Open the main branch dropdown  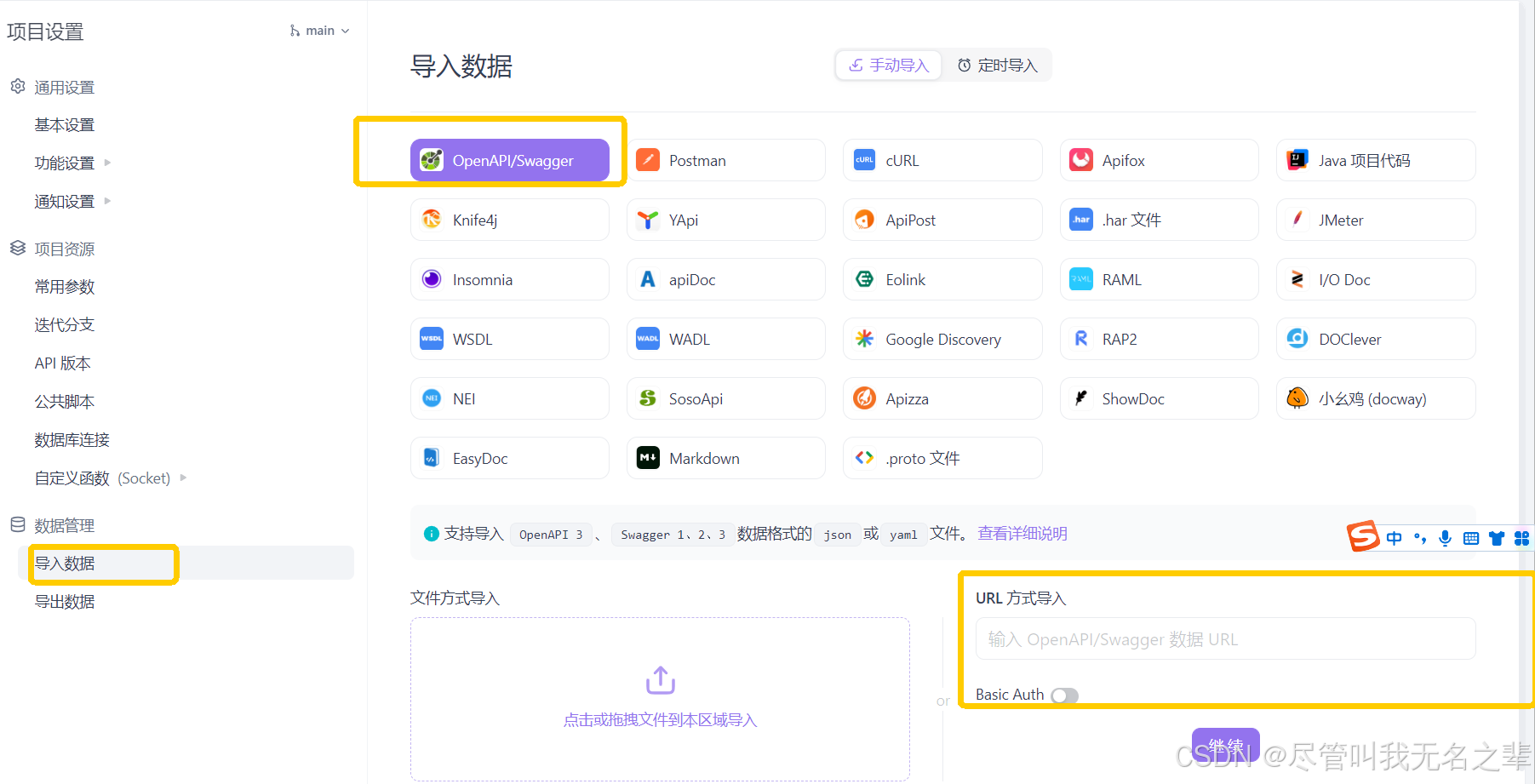click(x=319, y=31)
